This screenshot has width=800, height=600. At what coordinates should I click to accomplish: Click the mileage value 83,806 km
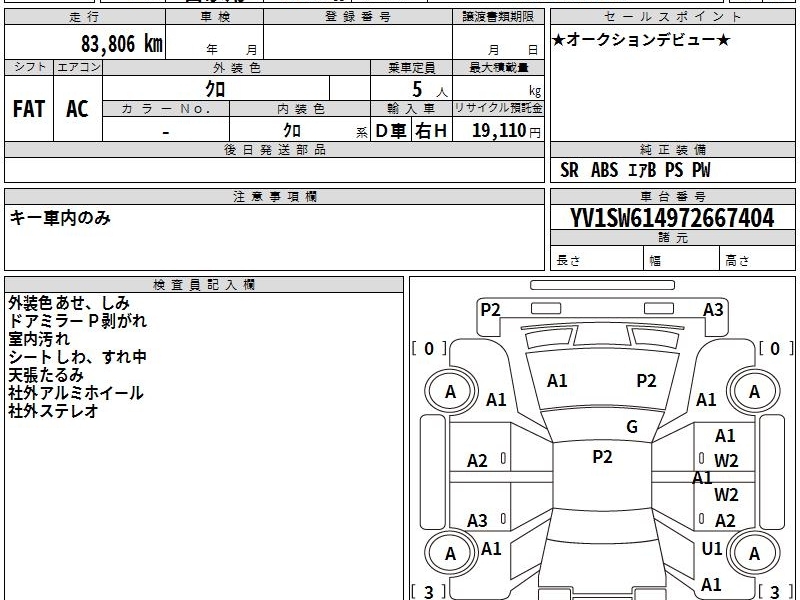122,43
